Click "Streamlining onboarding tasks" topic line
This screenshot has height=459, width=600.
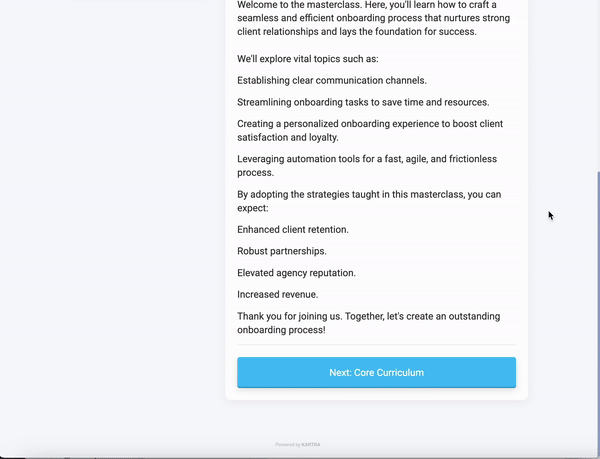(x=363, y=102)
